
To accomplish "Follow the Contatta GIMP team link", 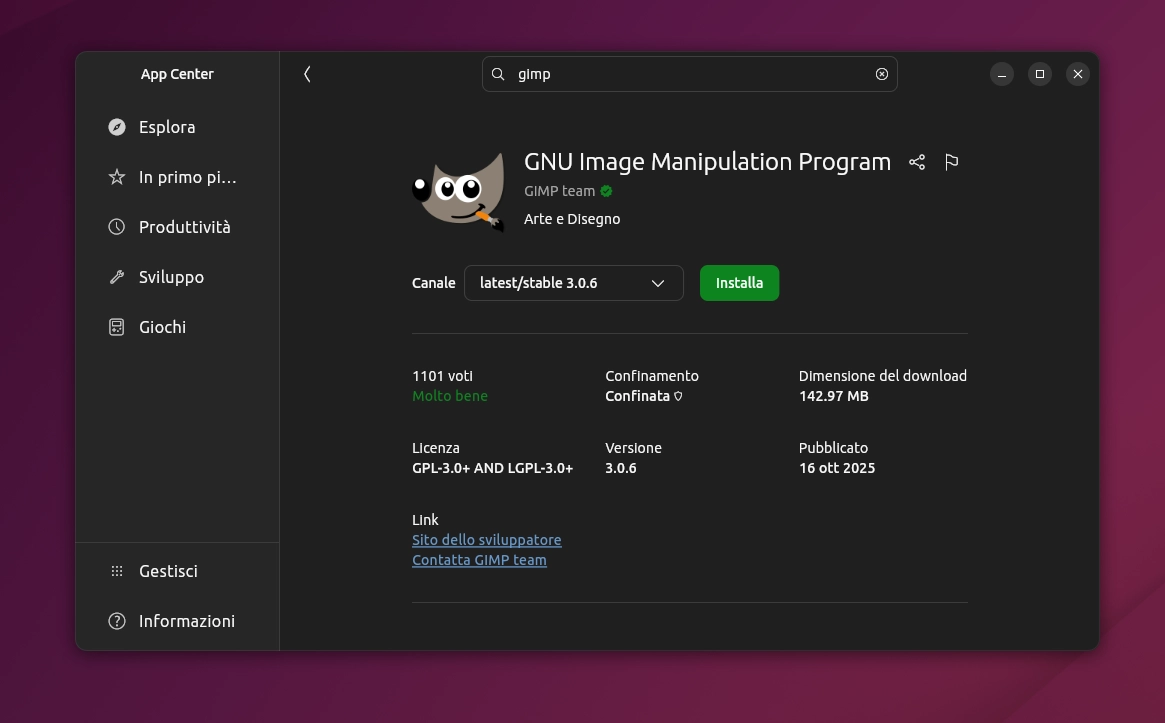I will coord(479,559).
